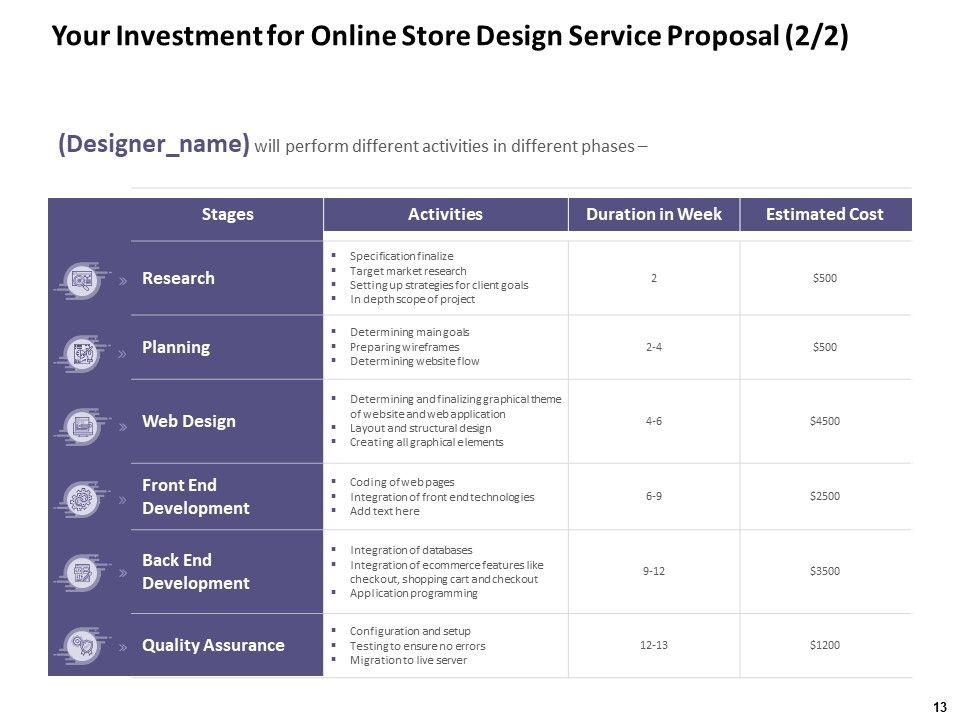This screenshot has width=960, height=720.
Task: Select Back End duration 9-12
Action: click(654, 571)
